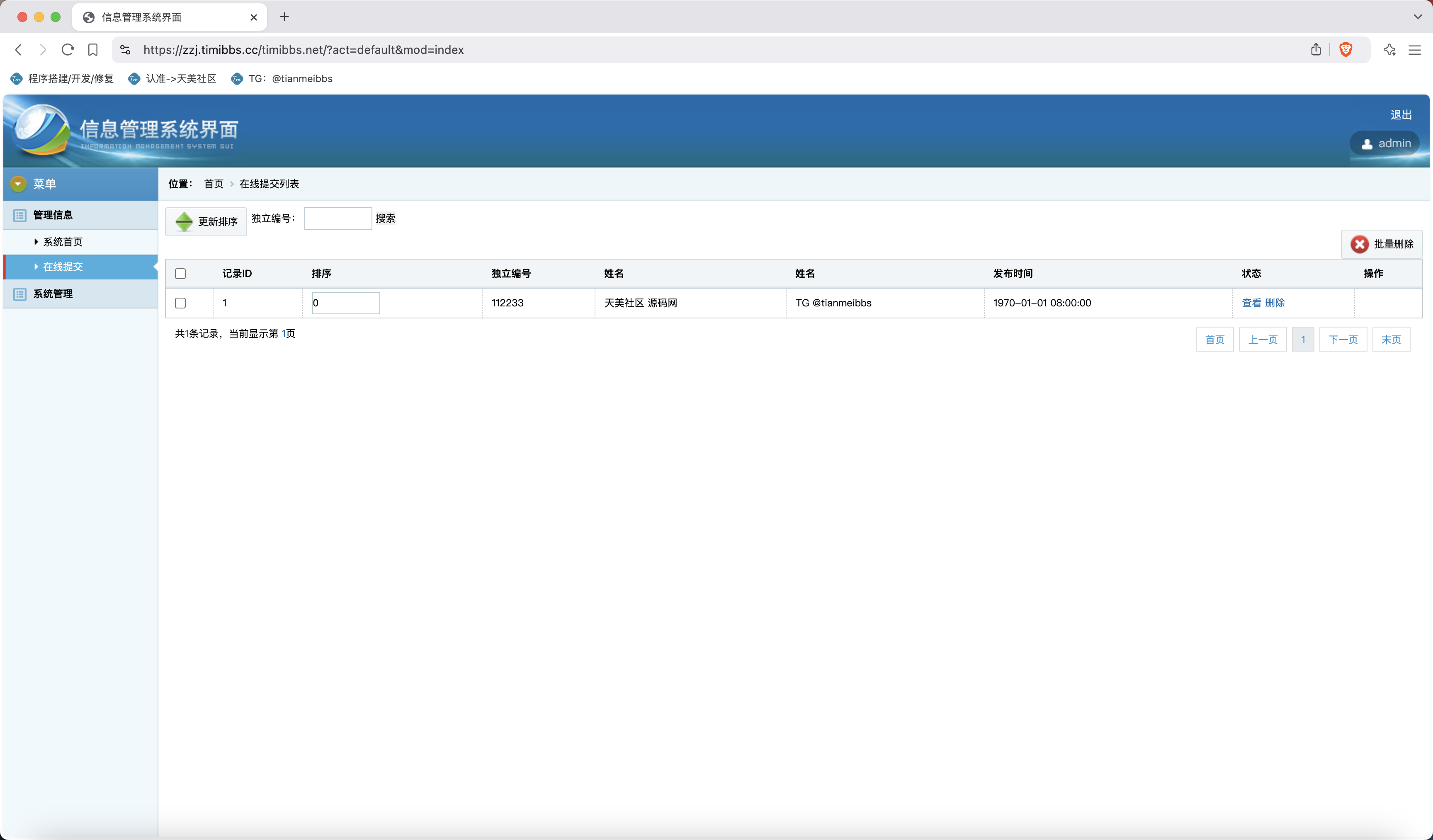1433x840 pixels.
Task: Click the 批量删除 button
Action: click(x=1382, y=244)
